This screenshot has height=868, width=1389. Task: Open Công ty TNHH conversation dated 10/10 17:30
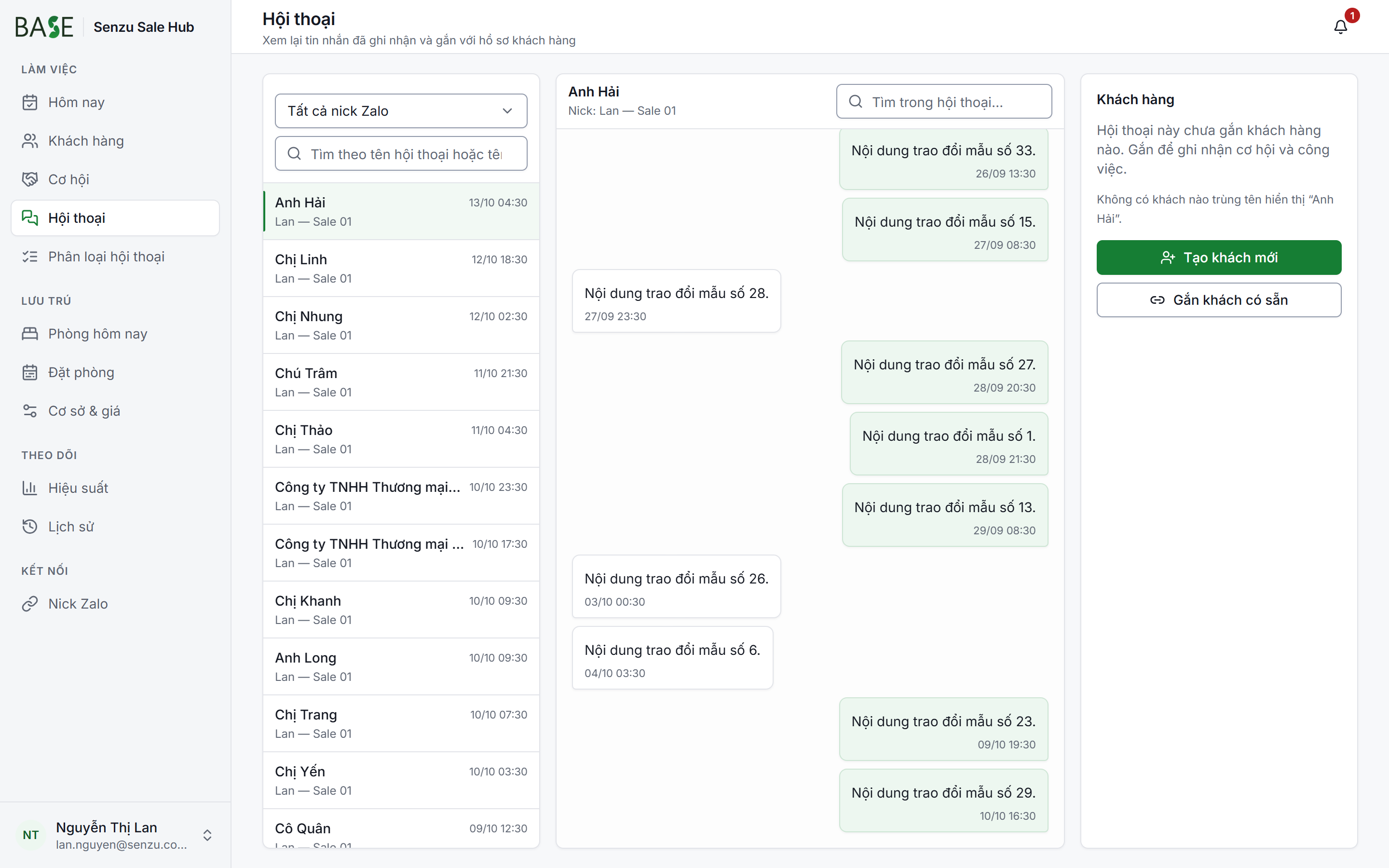[x=401, y=552]
